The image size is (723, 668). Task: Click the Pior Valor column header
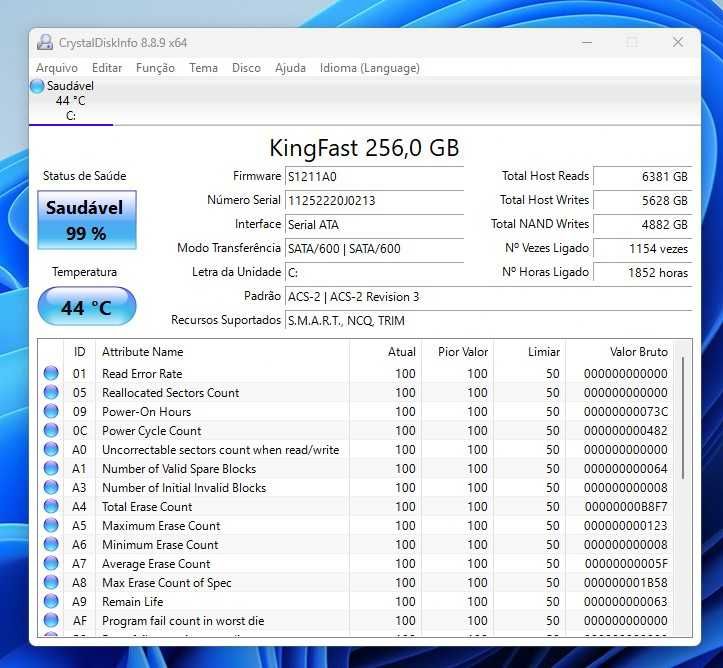pyautogui.click(x=457, y=352)
